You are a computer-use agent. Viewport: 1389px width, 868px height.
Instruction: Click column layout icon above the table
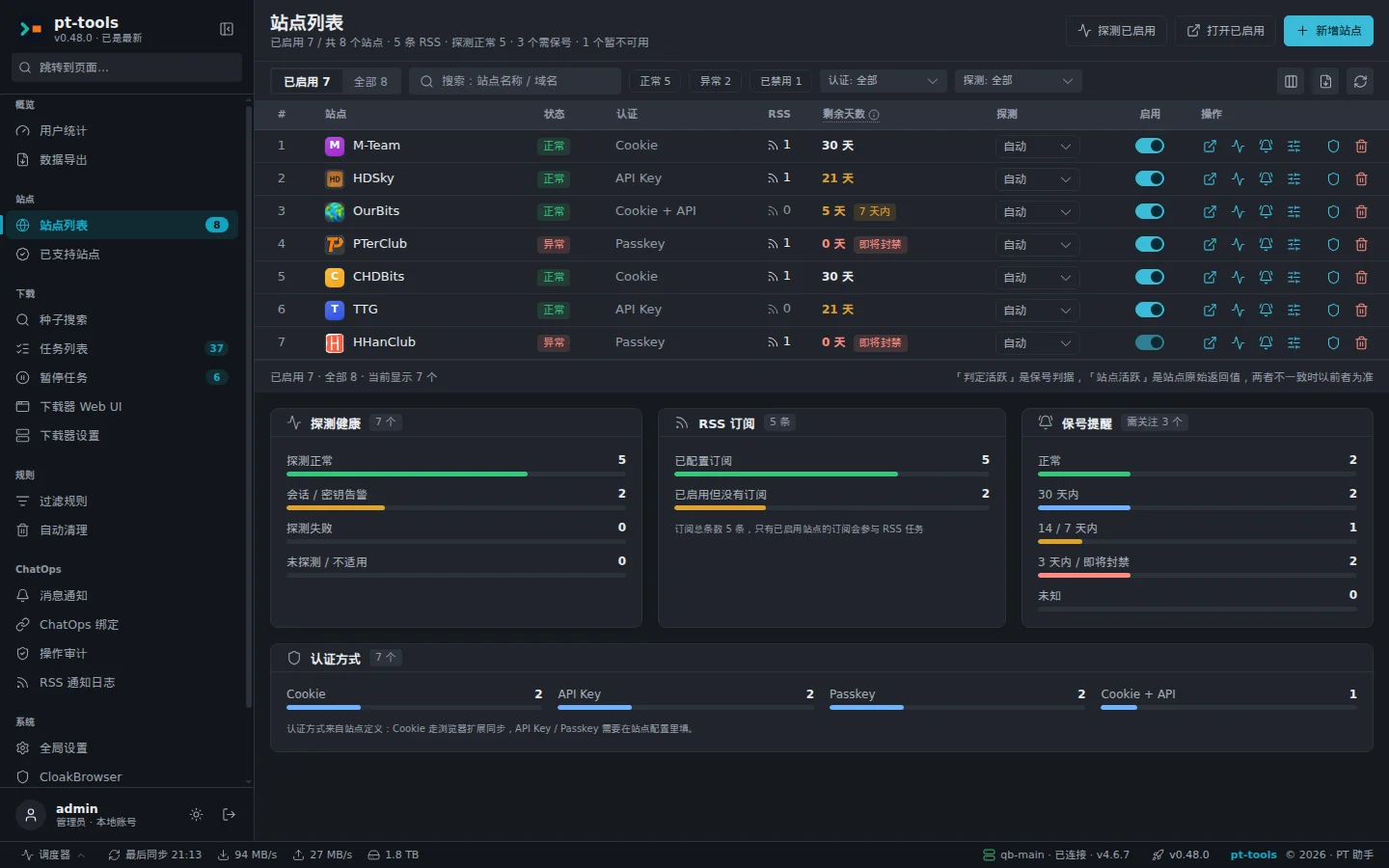[1291, 81]
